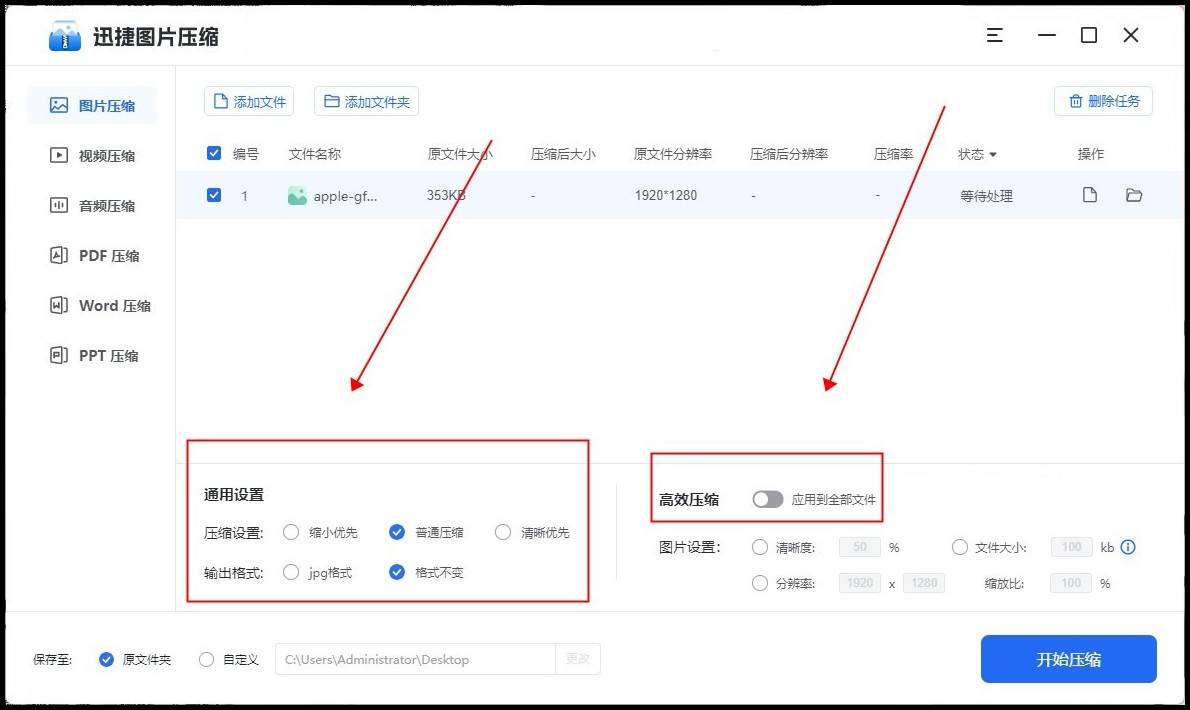Click the resolution width field 1920

[x=860, y=583]
